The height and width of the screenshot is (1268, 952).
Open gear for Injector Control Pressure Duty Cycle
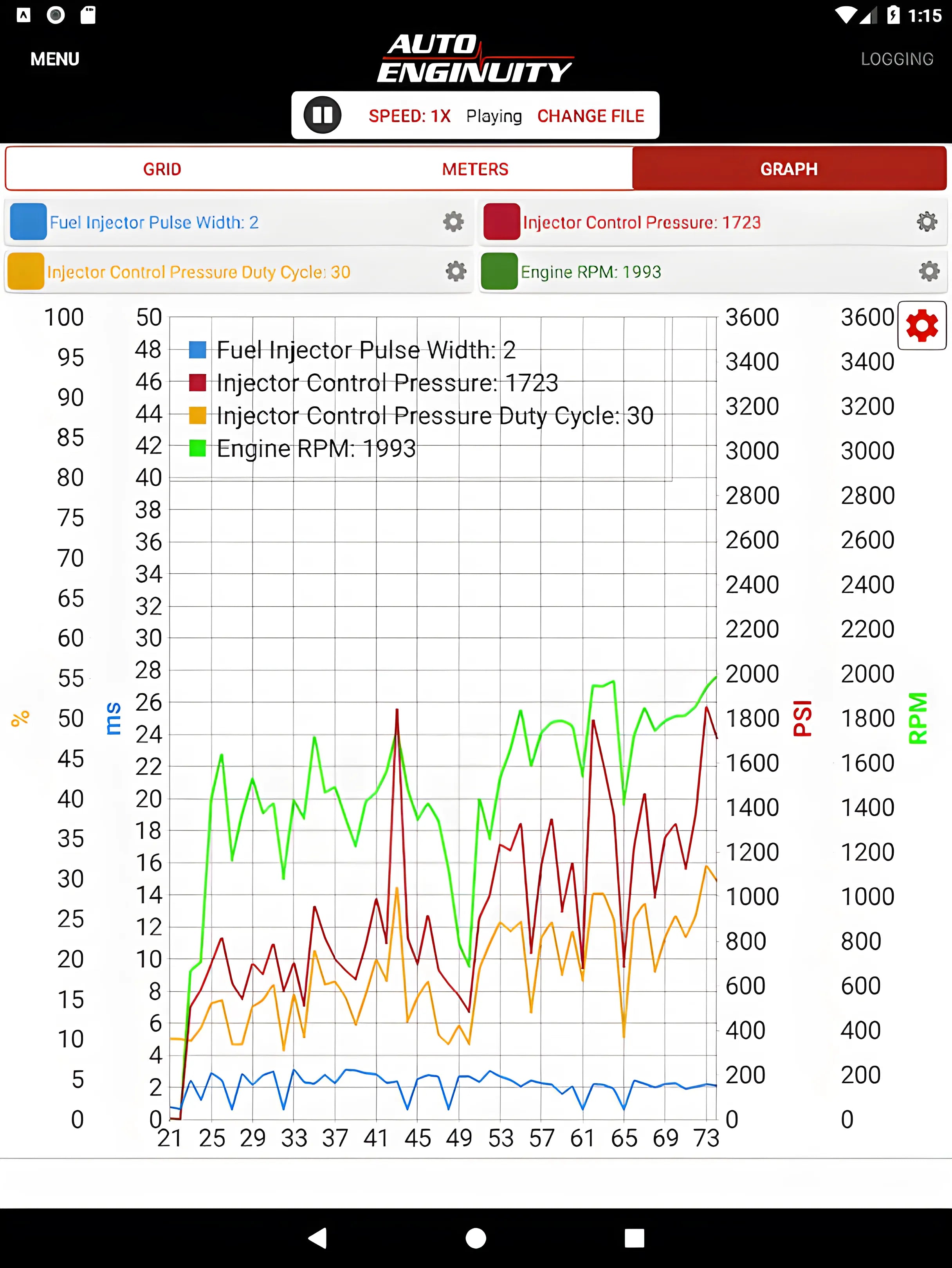(x=455, y=271)
